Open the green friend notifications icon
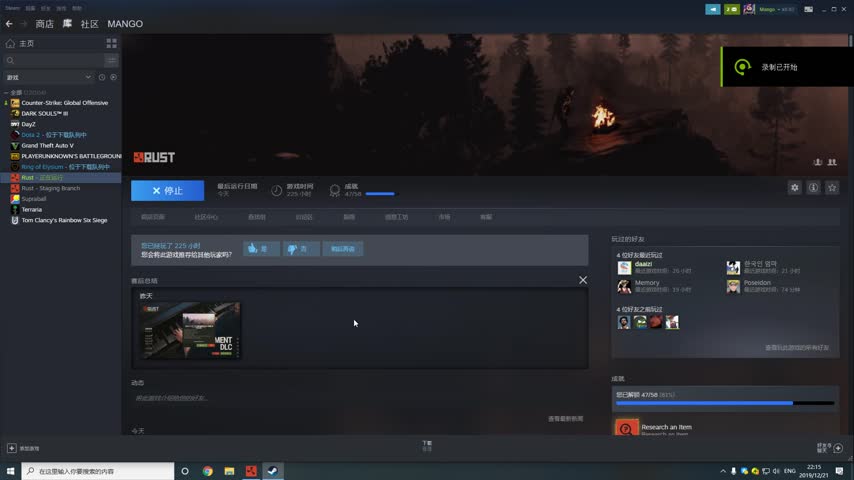The width and height of the screenshot is (854, 480). click(731, 9)
